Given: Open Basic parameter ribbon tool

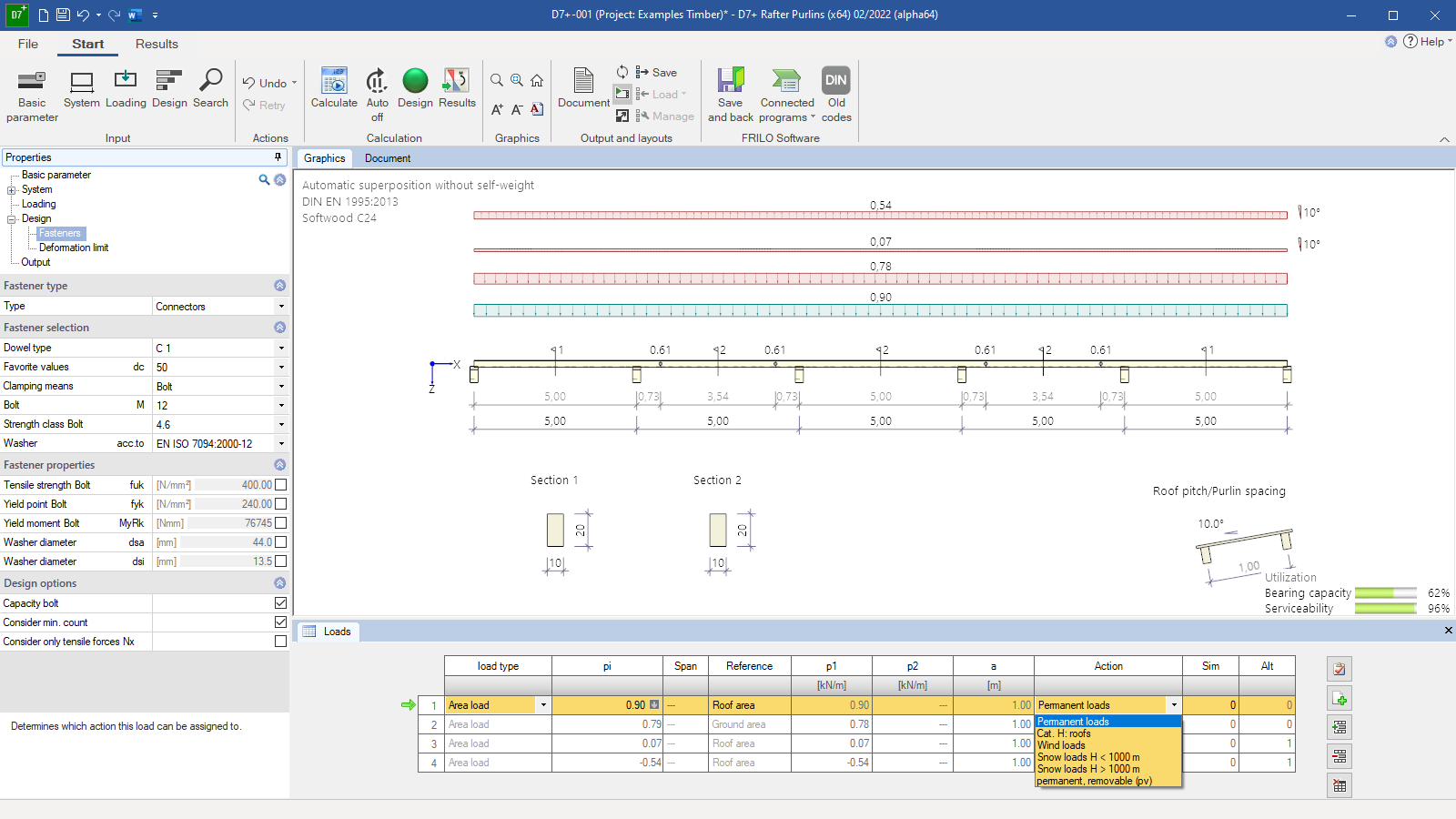Looking at the screenshot, I should 32,95.
